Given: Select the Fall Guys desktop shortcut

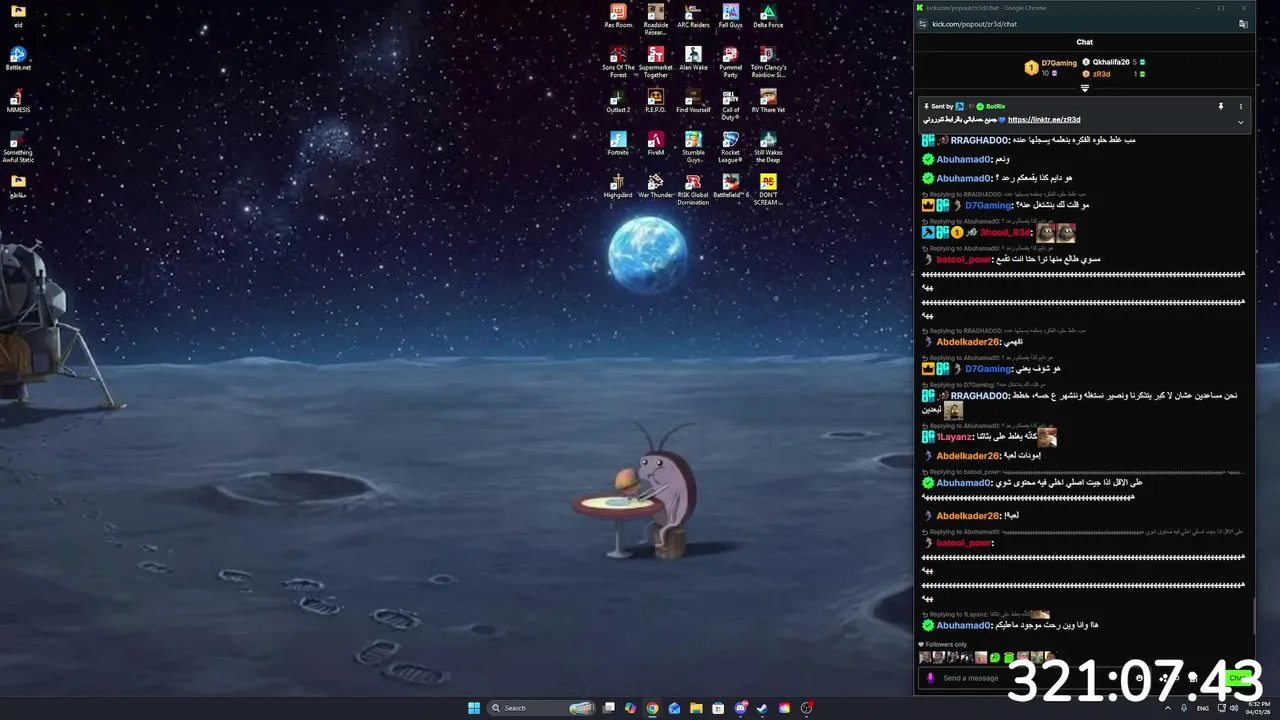Looking at the screenshot, I should [x=731, y=16].
